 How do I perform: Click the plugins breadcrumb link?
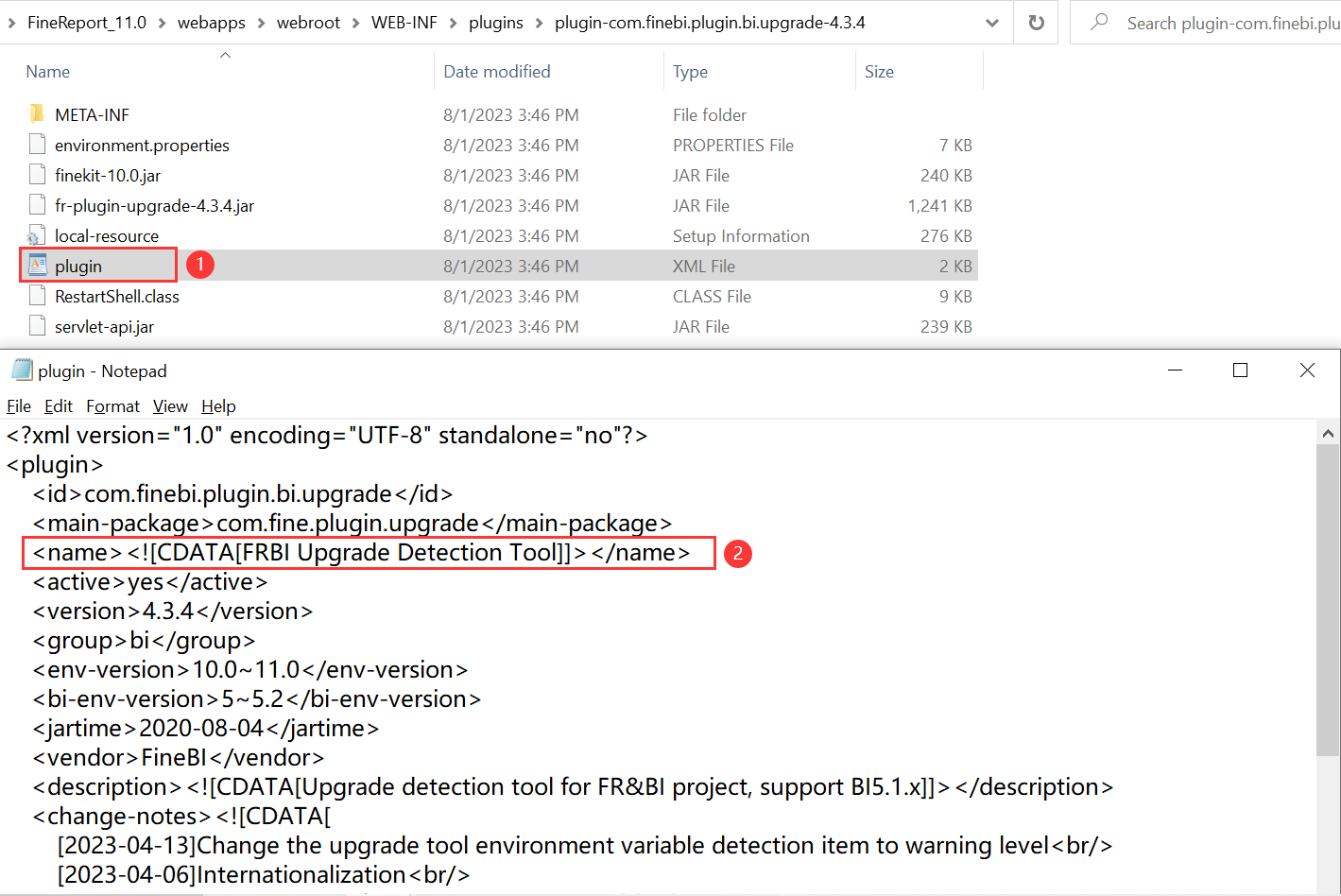(496, 22)
